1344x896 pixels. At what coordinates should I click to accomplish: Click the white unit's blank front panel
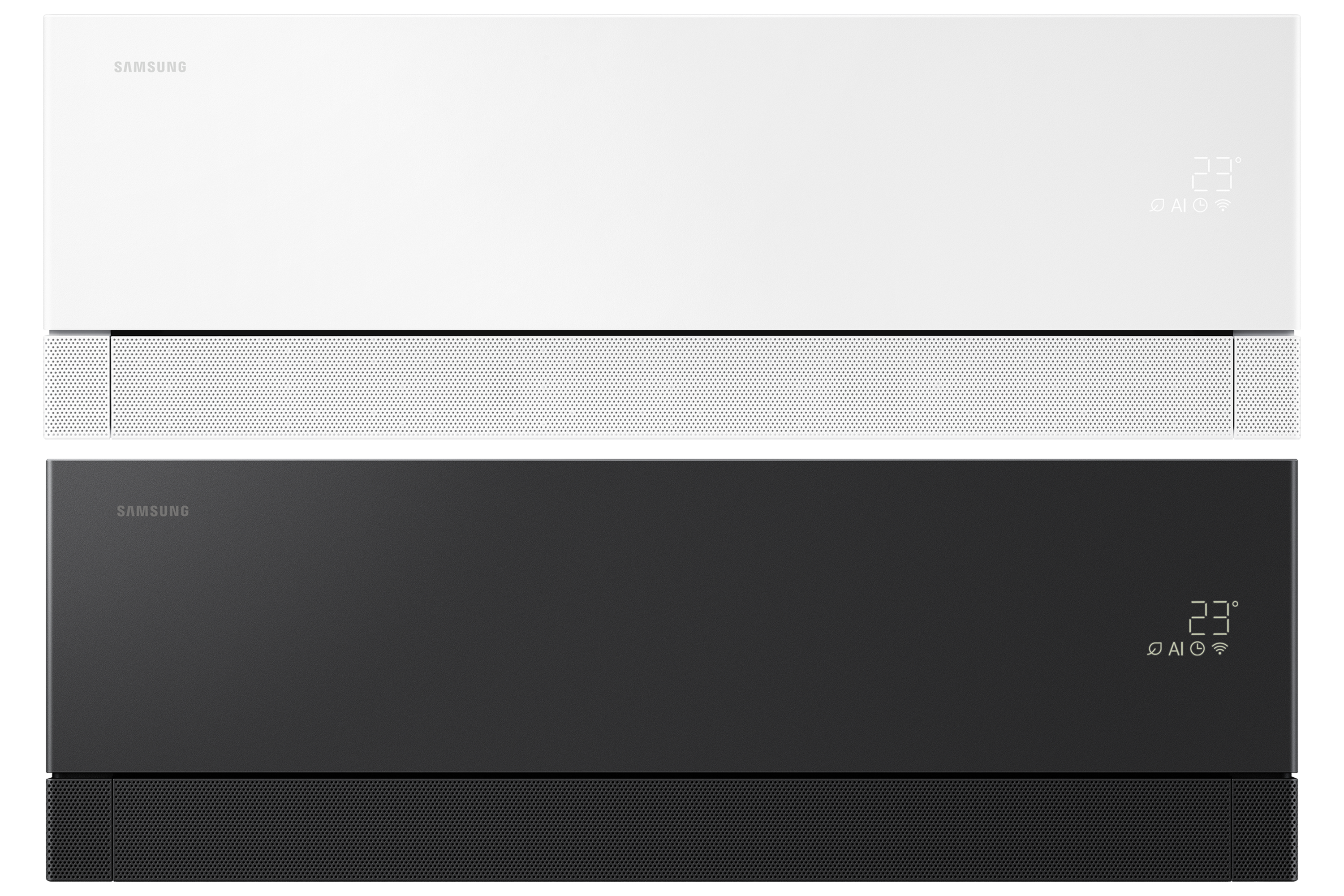click(672, 172)
